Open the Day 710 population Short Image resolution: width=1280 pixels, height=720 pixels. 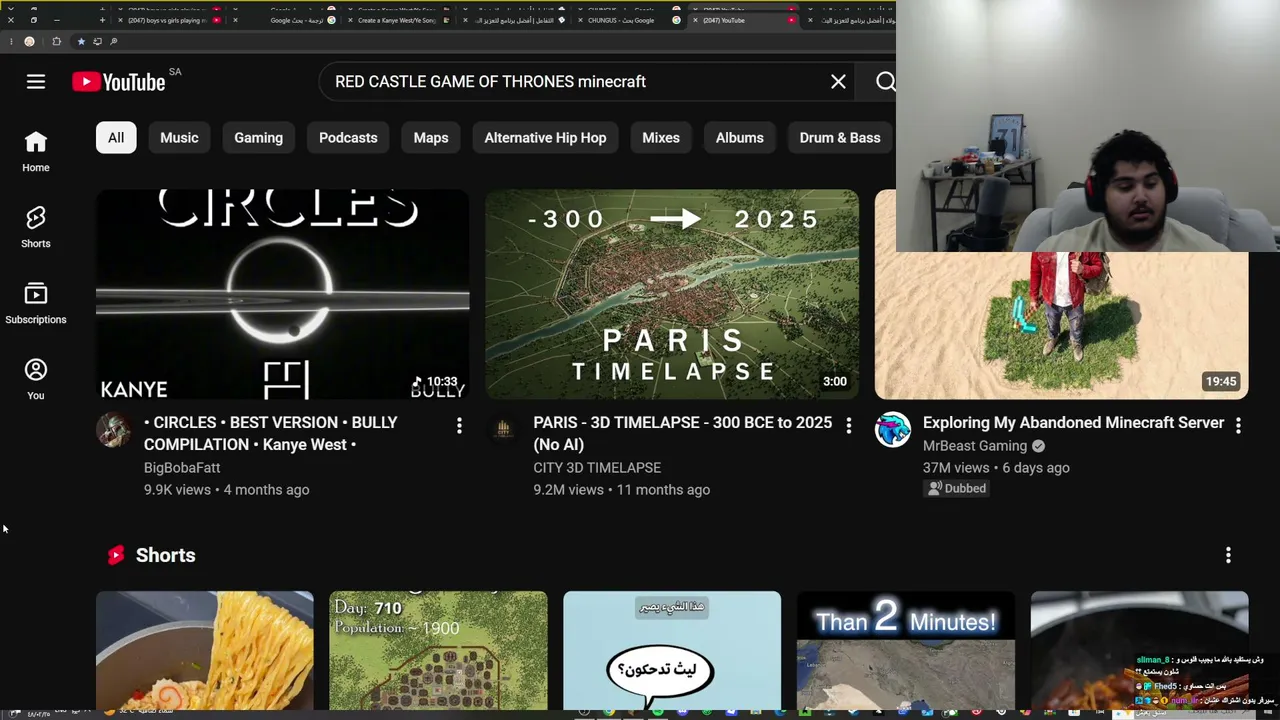click(x=439, y=650)
